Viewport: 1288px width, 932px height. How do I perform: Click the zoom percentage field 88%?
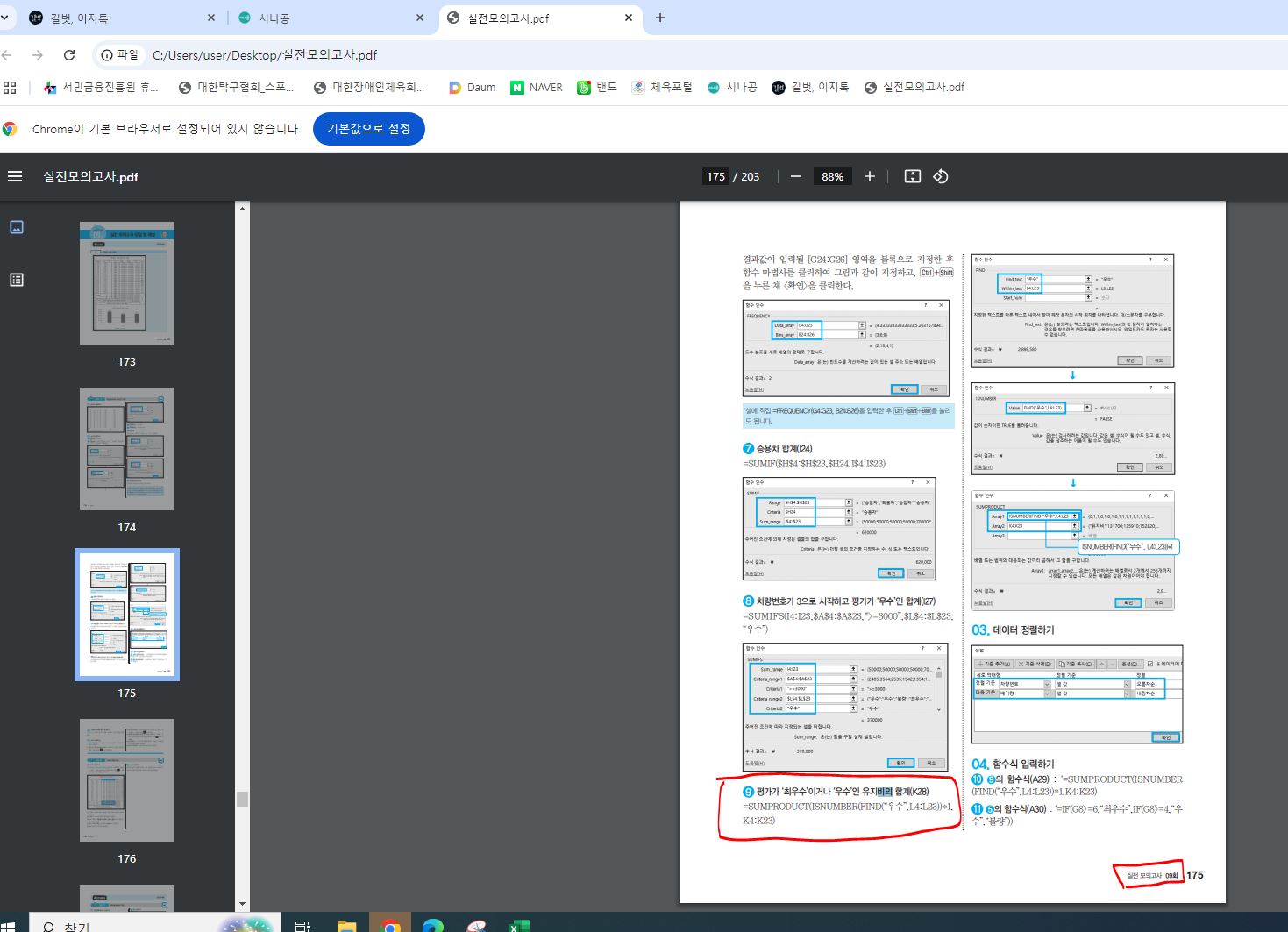point(832,176)
